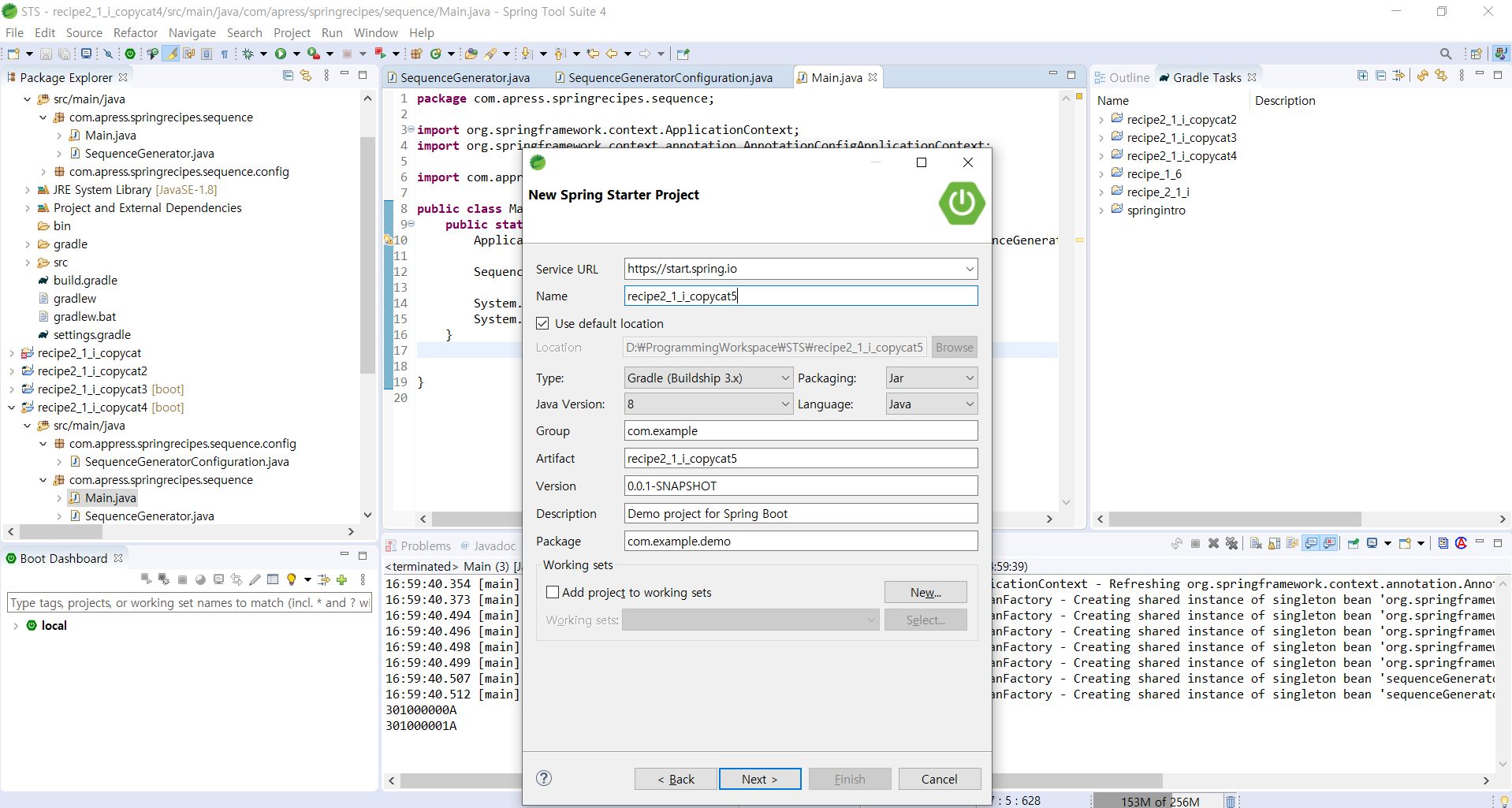Click the Run with Coverage toolbar icon
1512x808 pixels.
(313, 54)
